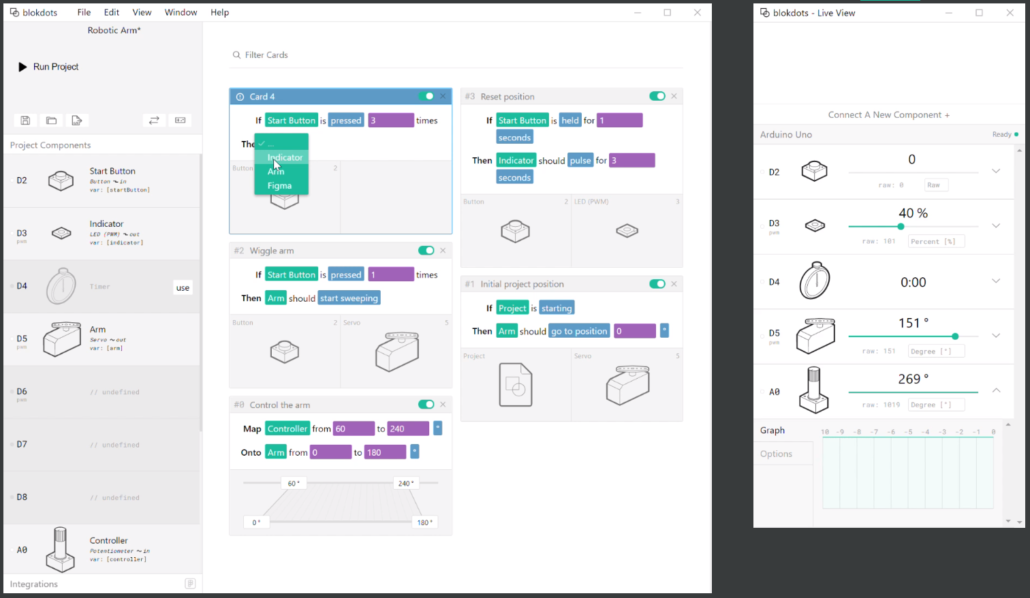The image size is (1030, 598).
Task: Turn off the Wiggle arm card toggle
Action: click(x=426, y=250)
